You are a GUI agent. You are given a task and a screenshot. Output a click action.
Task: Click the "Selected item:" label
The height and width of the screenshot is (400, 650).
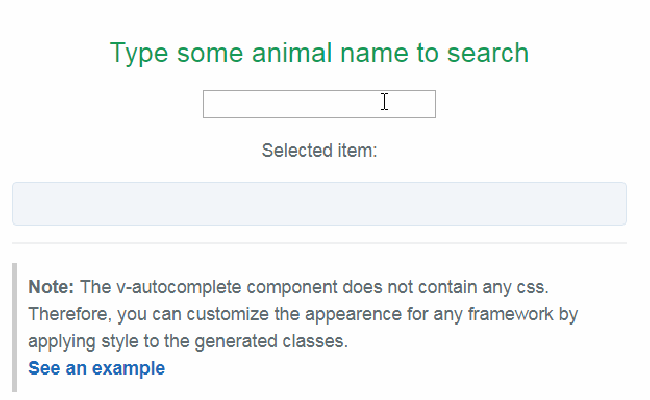pos(319,151)
